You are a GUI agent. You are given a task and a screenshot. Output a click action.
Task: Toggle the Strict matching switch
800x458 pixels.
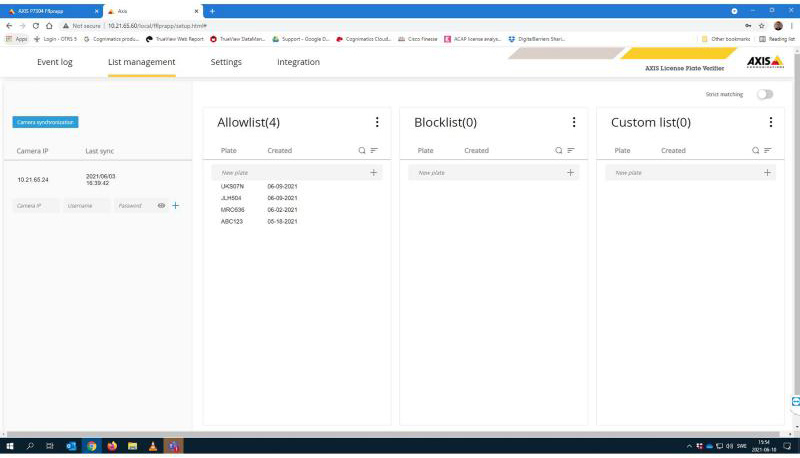[764, 94]
